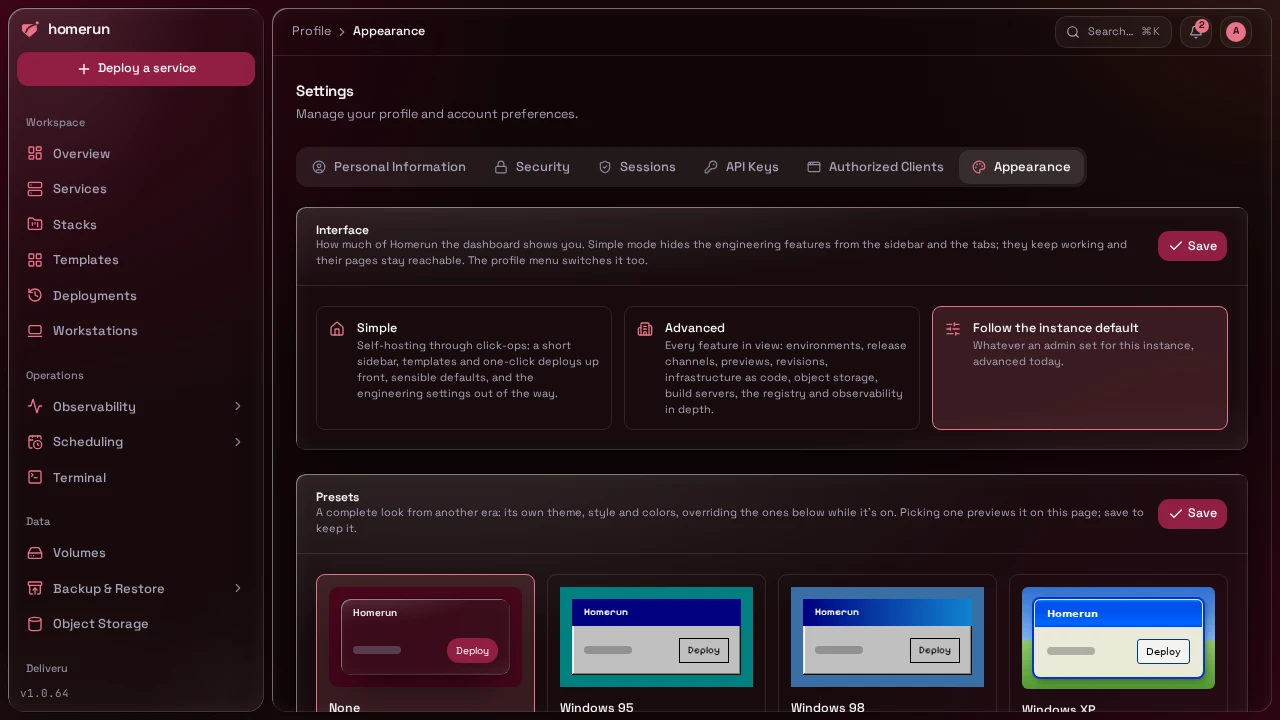The image size is (1280, 720).
Task: Click the Stacks sidebar icon
Action: [x=35, y=224]
